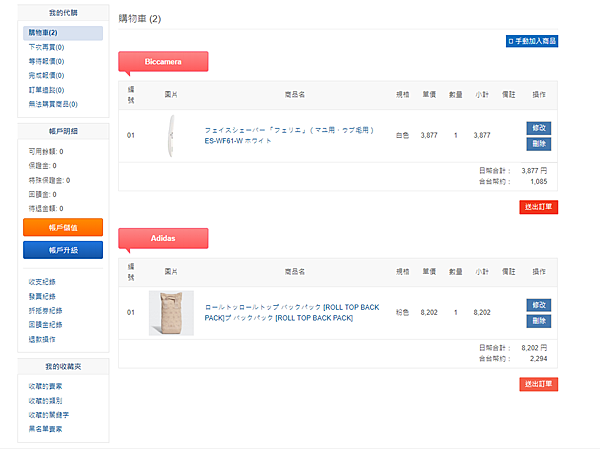Open the face shaver product thumbnail
This screenshot has height=449, width=600.
(x=171, y=135)
